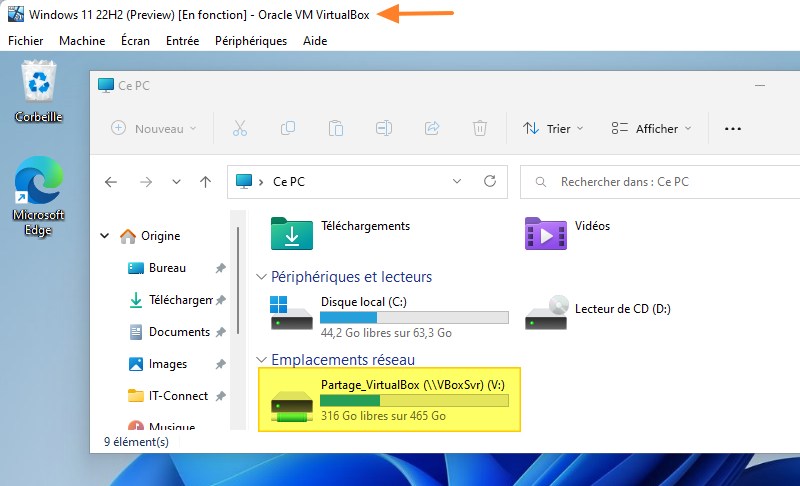The height and width of the screenshot is (486, 800).
Task: Unpin Bureau using its pin icon
Action: (x=220, y=268)
